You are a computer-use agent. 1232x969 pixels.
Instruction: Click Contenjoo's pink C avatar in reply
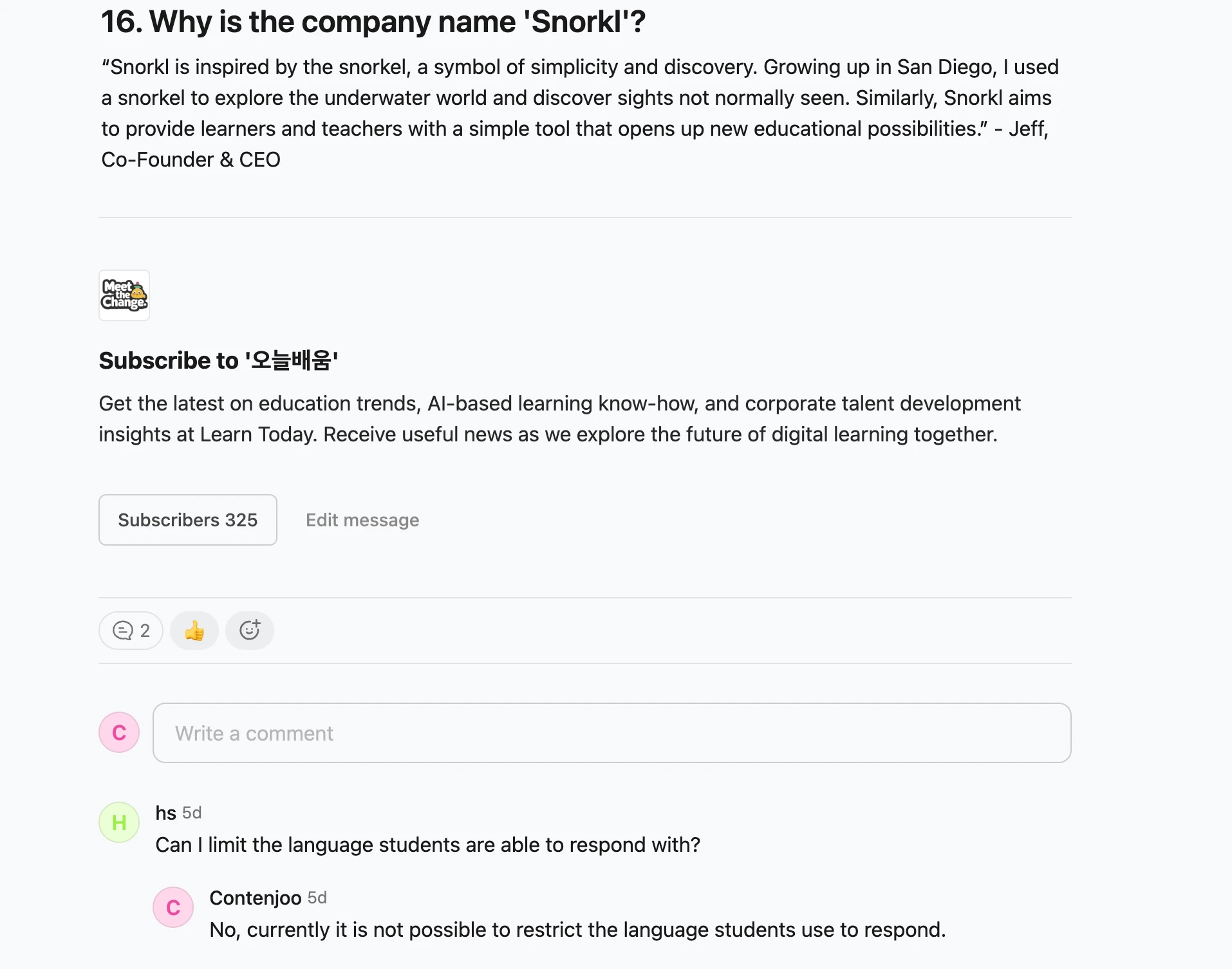173,907
